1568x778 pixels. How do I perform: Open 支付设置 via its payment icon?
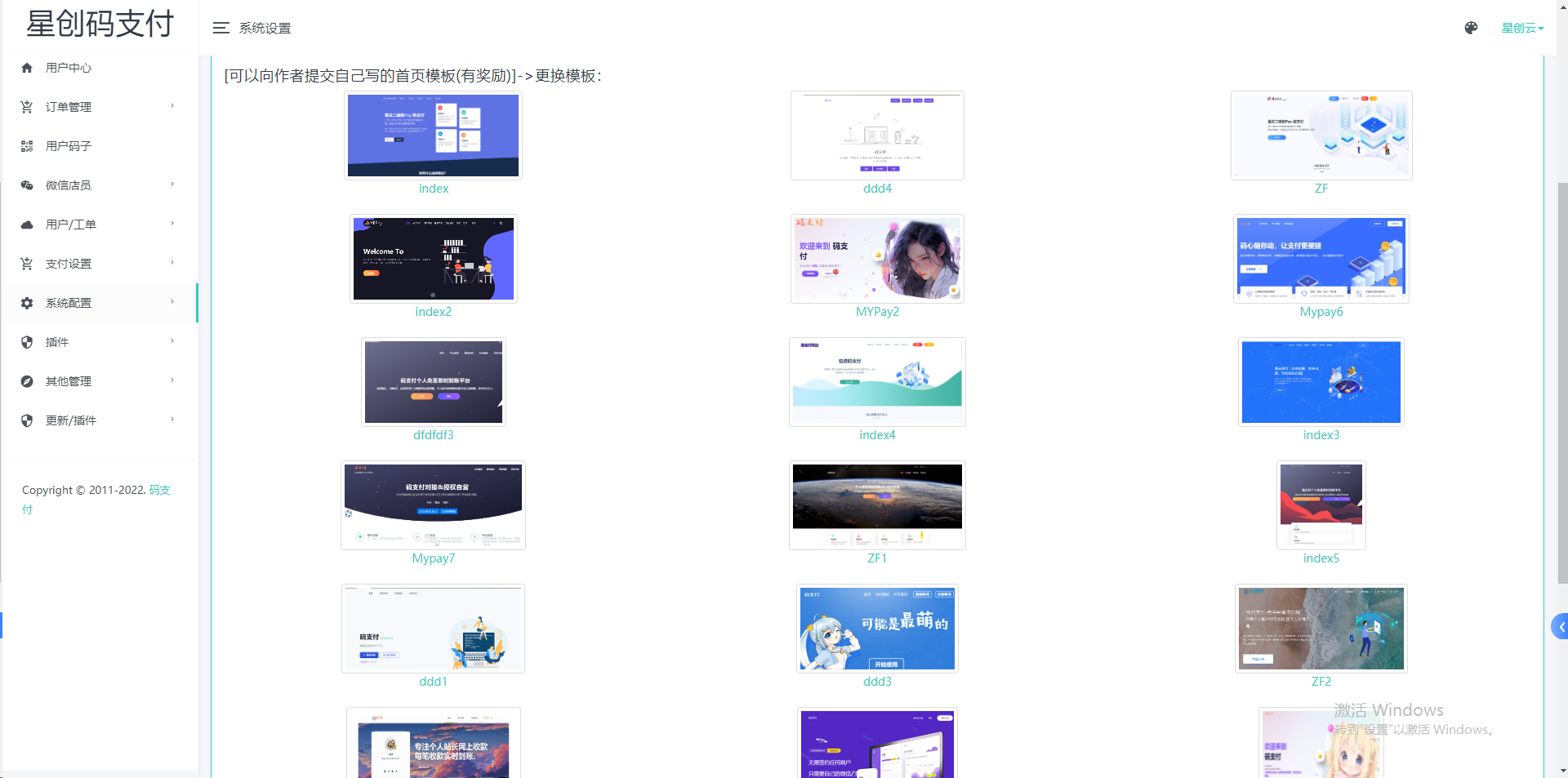pos(27,263)
